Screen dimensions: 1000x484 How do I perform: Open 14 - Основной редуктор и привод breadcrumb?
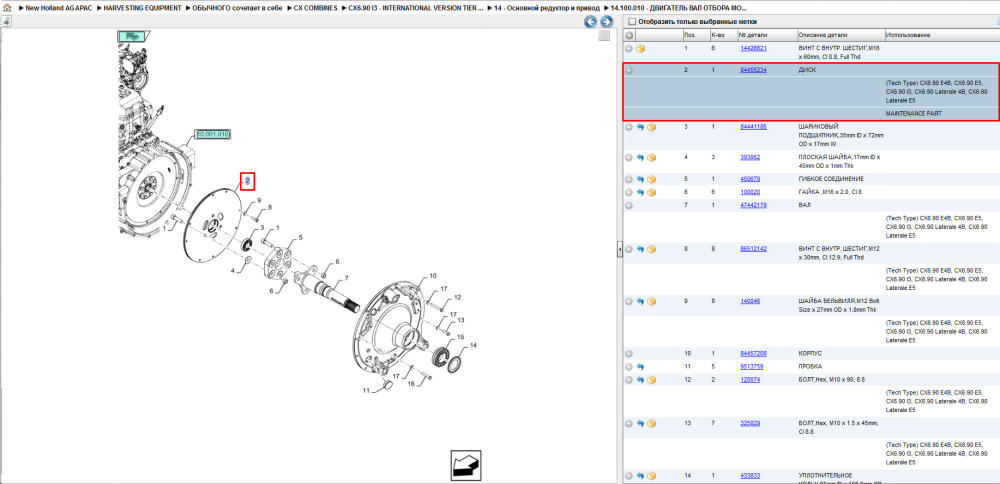click(x=547, y=7)
